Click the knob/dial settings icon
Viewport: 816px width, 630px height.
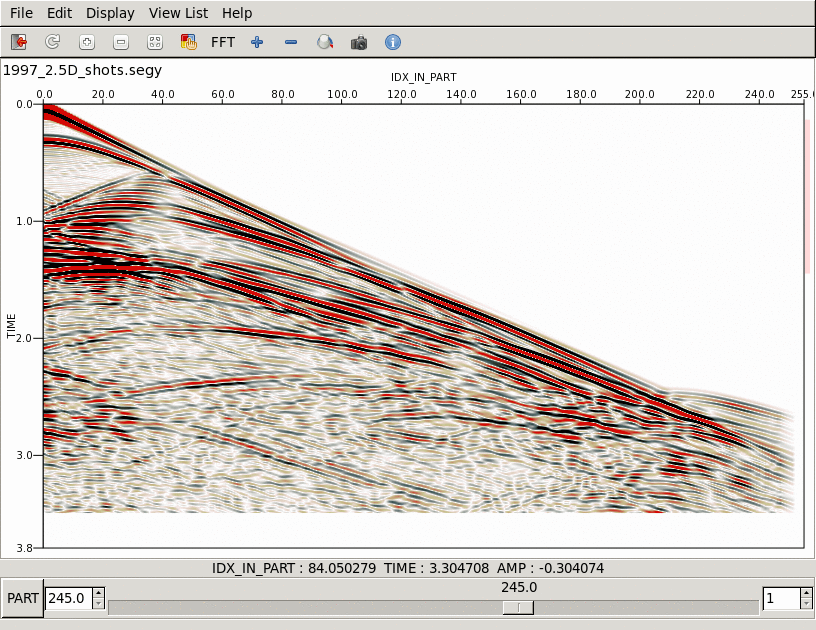click(325, 42)
